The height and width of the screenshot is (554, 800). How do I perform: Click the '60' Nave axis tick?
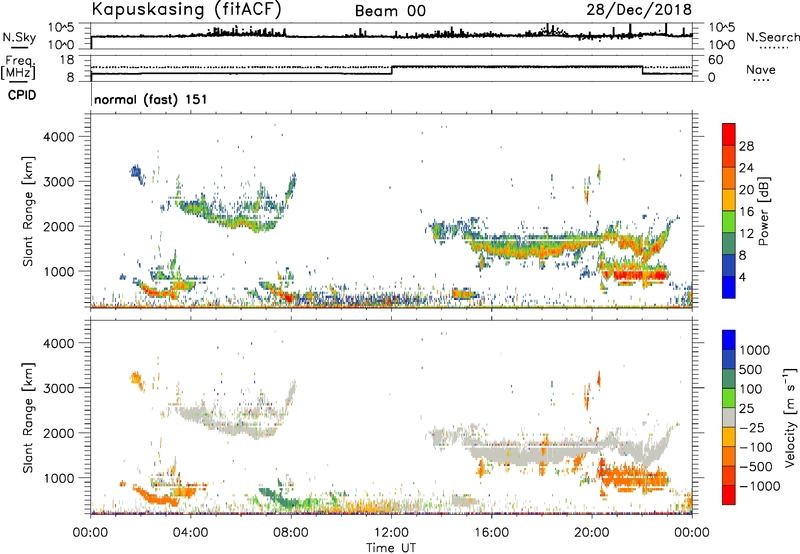click(716, 60)
